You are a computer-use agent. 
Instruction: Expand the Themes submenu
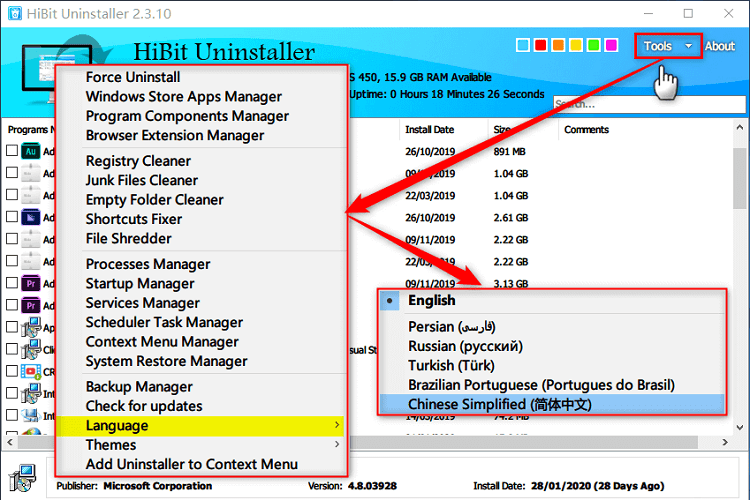pos(201,445)
